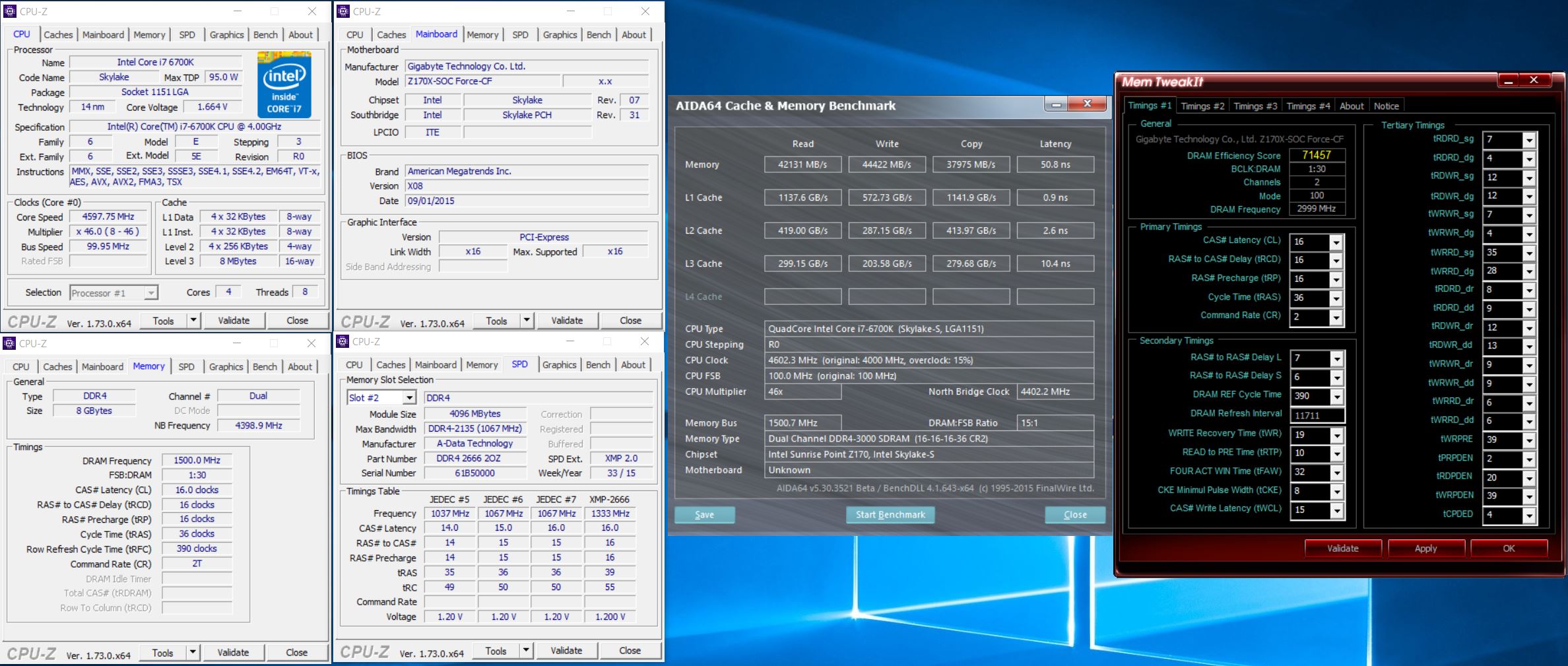Click DRAM Frequency 1500.0 MHz in Memory tab

[x=197, y=460]
